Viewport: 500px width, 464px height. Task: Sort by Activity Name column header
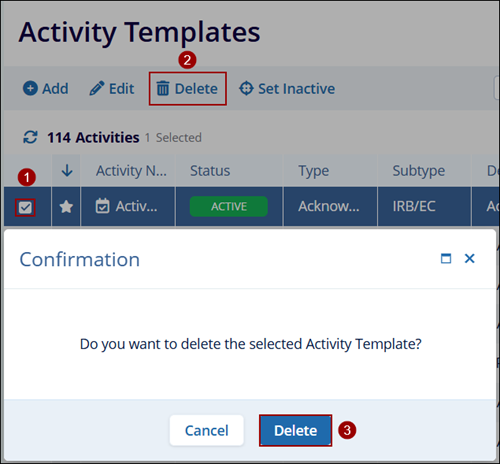[131, 171]
